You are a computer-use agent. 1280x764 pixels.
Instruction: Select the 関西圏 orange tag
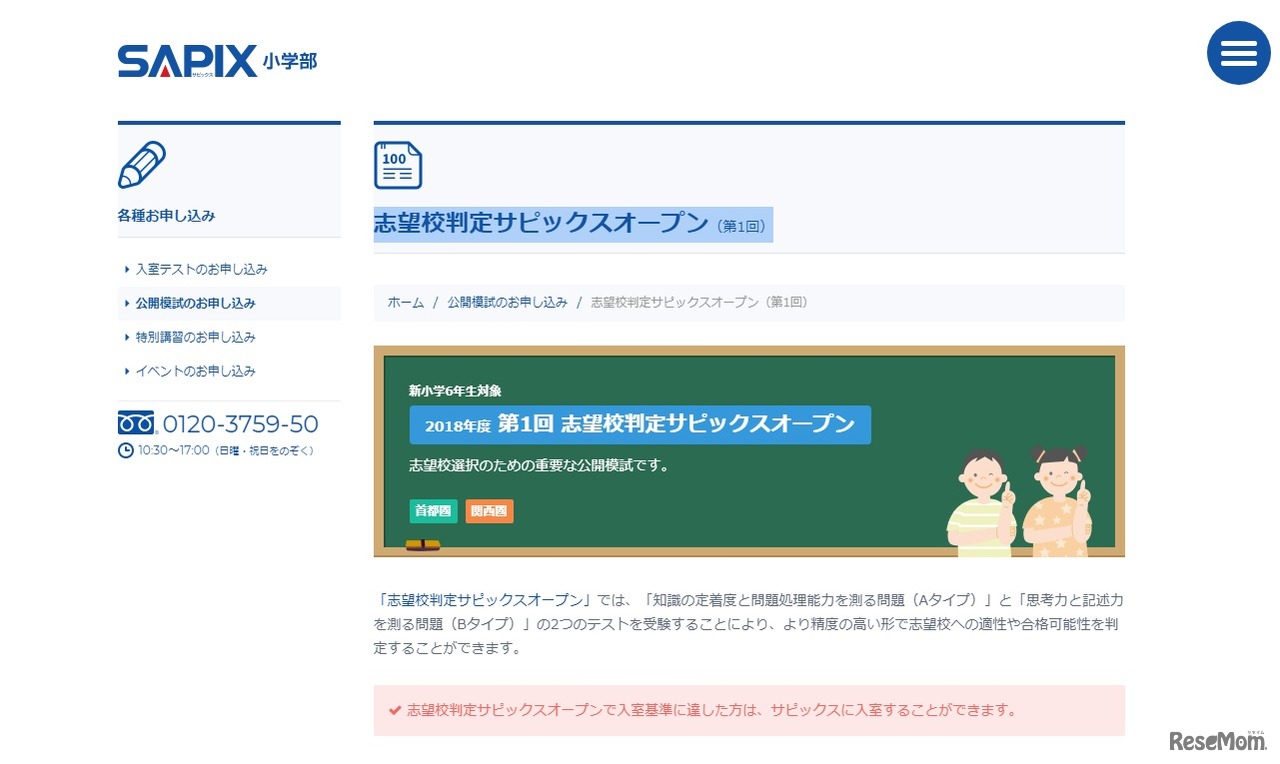[x=489, y=511]
